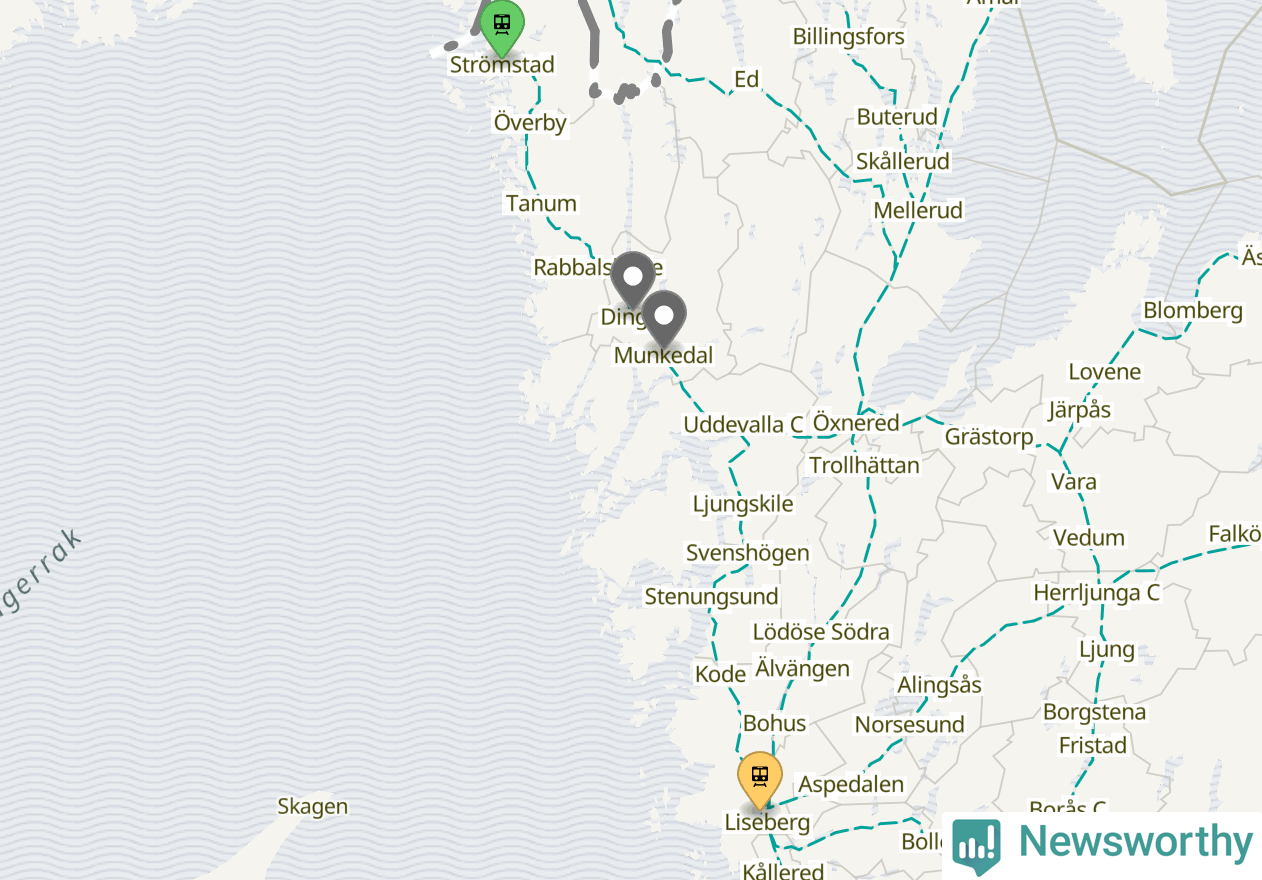Click the Trollhättan station label
Viewport: 1262px width, 880px height.
[x=864, y=465]
